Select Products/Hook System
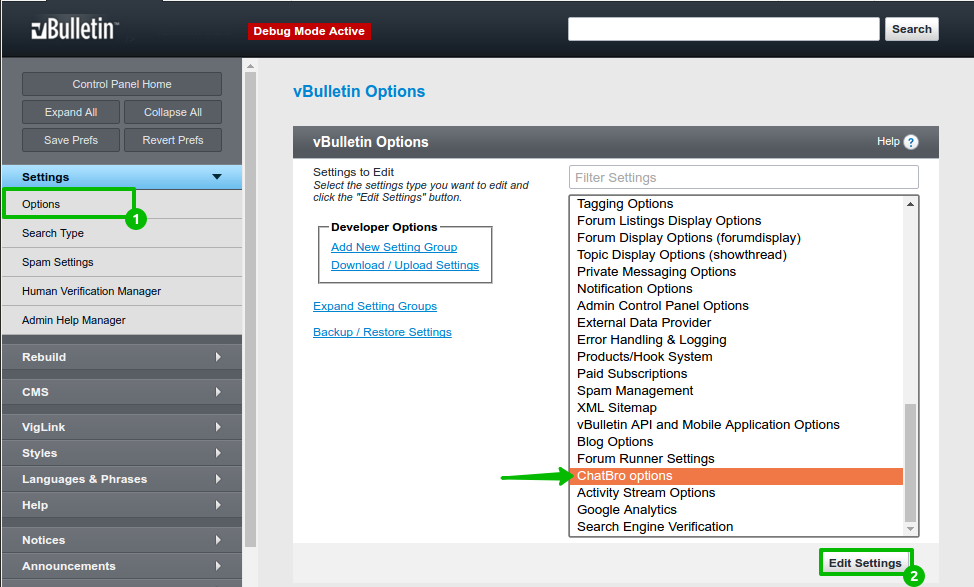This screenshot has height=587, width=974. tap(737, 357)
